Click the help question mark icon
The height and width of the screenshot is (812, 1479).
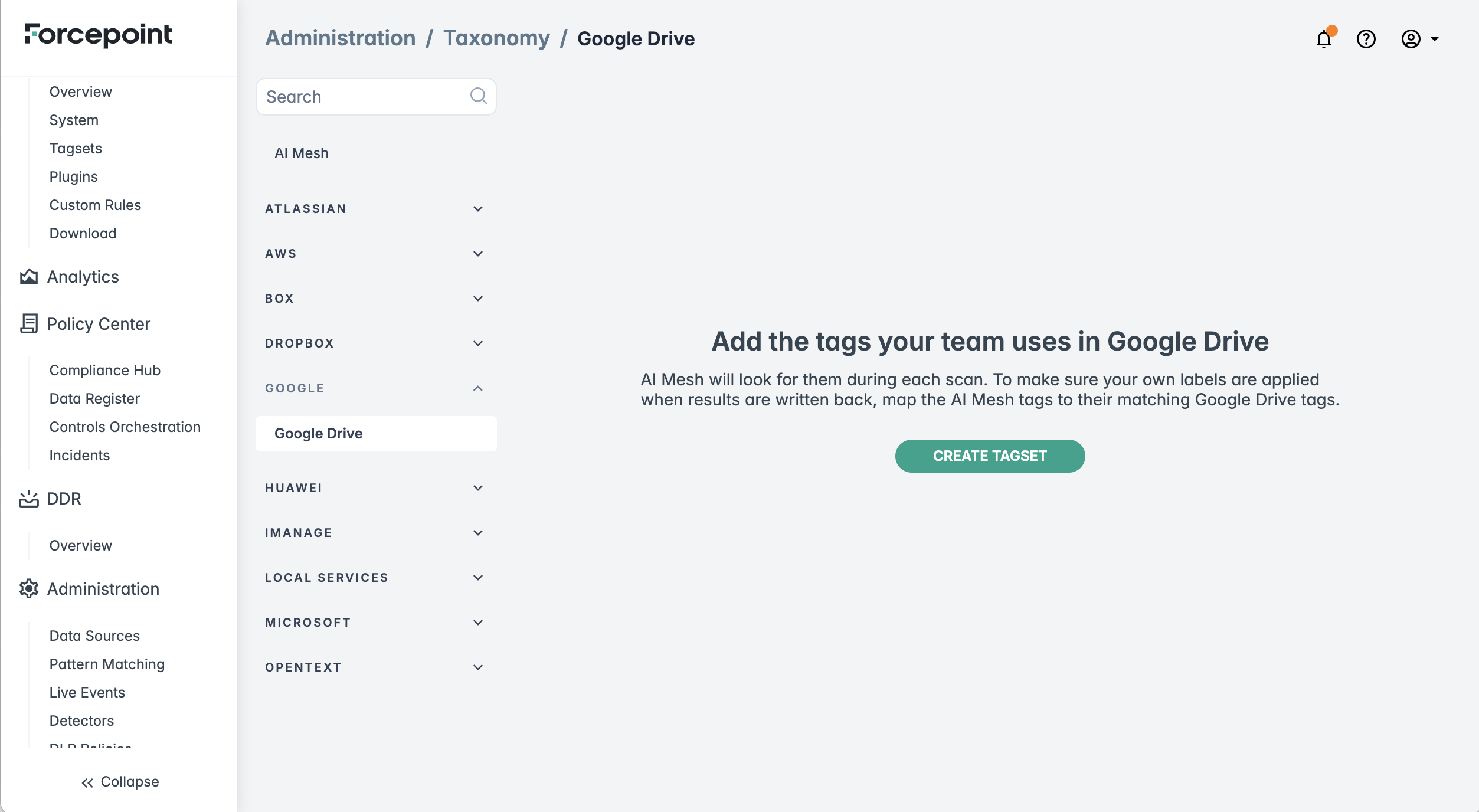[x=1366, y=40]
